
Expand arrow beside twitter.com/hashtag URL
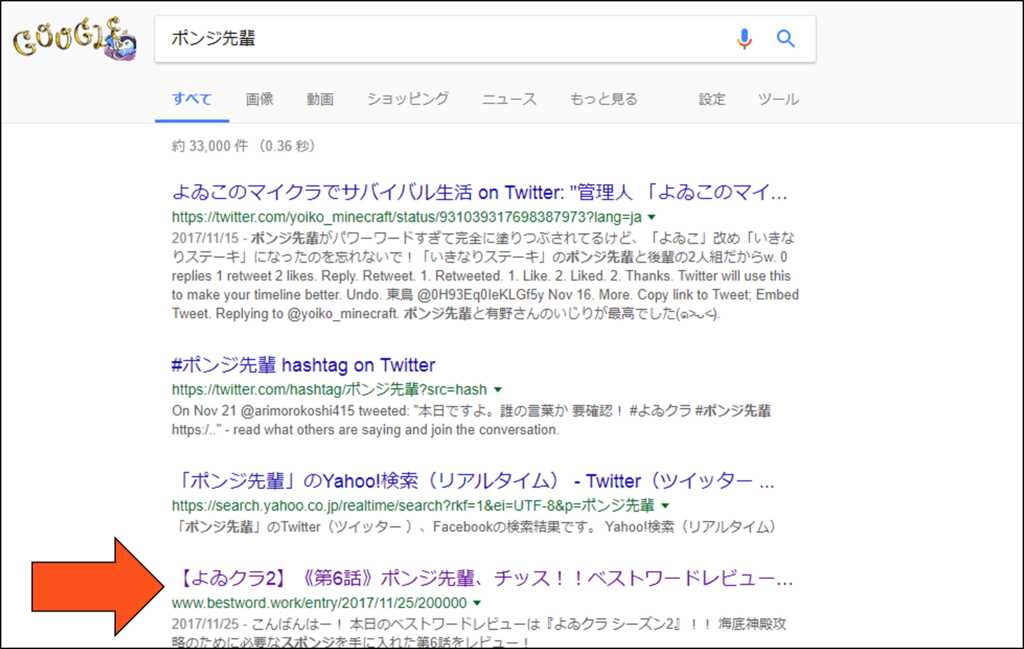(498, 390)
